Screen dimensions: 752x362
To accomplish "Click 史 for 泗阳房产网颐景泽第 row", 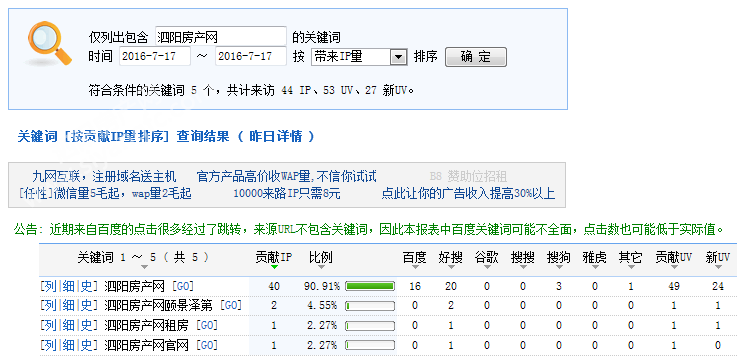I will click(x=87, y=305).
